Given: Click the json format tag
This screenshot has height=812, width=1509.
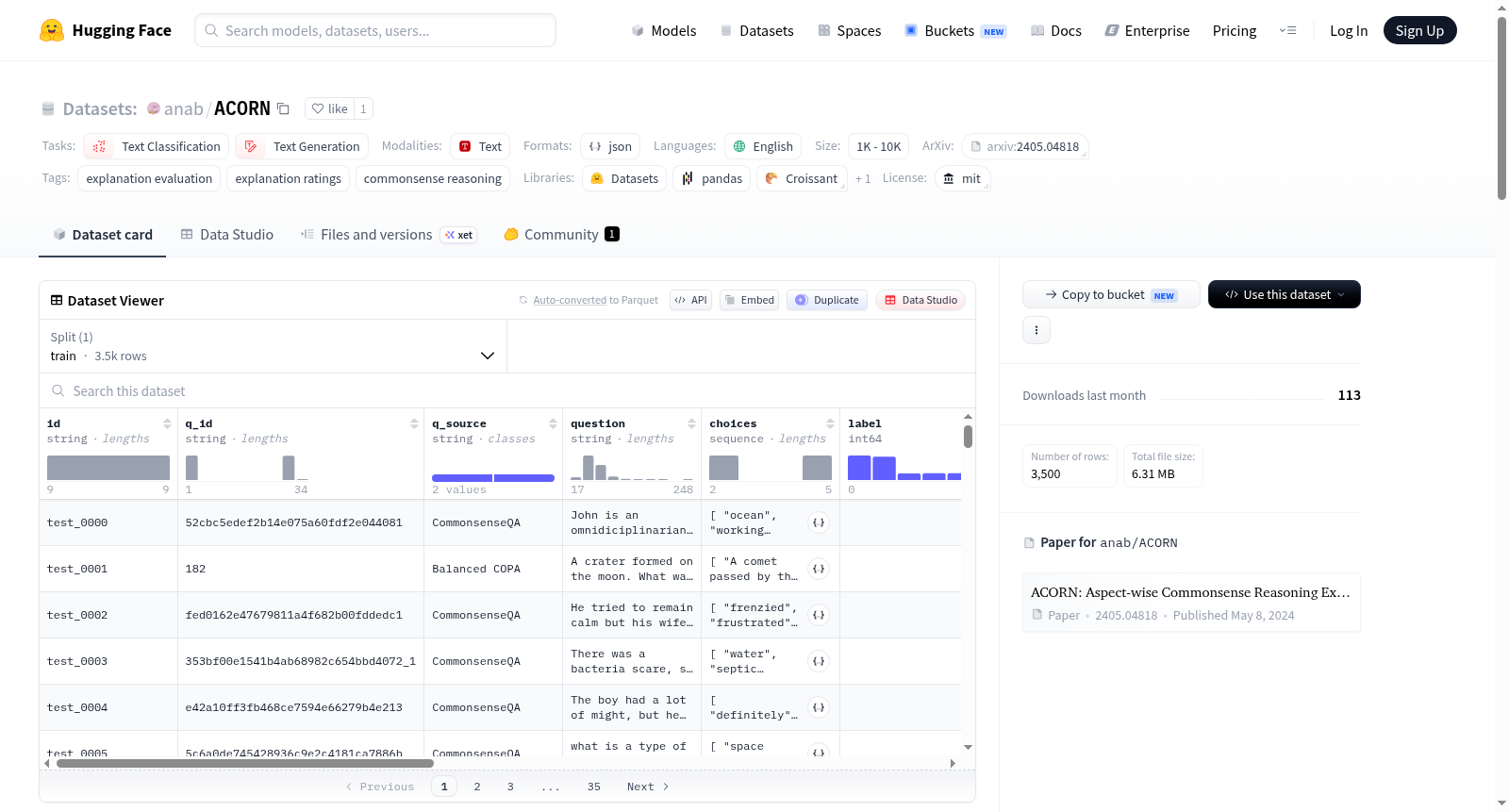Looking at the screenshot, I should coord(610,146).
